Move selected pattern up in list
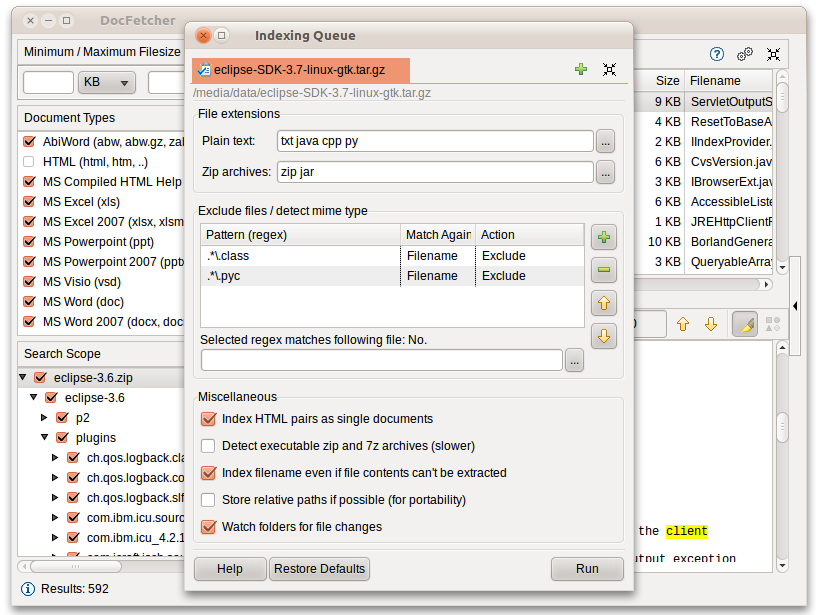Screen dimensions: 820x615 pyautogui.click(x=604, y=303)
